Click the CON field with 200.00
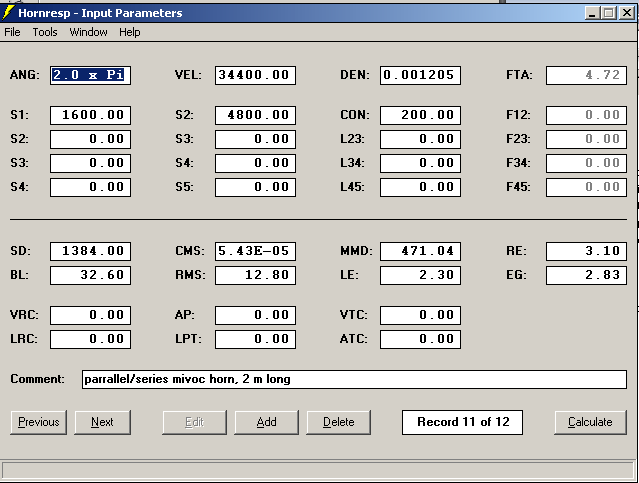Viewport: 639px width, 483px height. 421,115
